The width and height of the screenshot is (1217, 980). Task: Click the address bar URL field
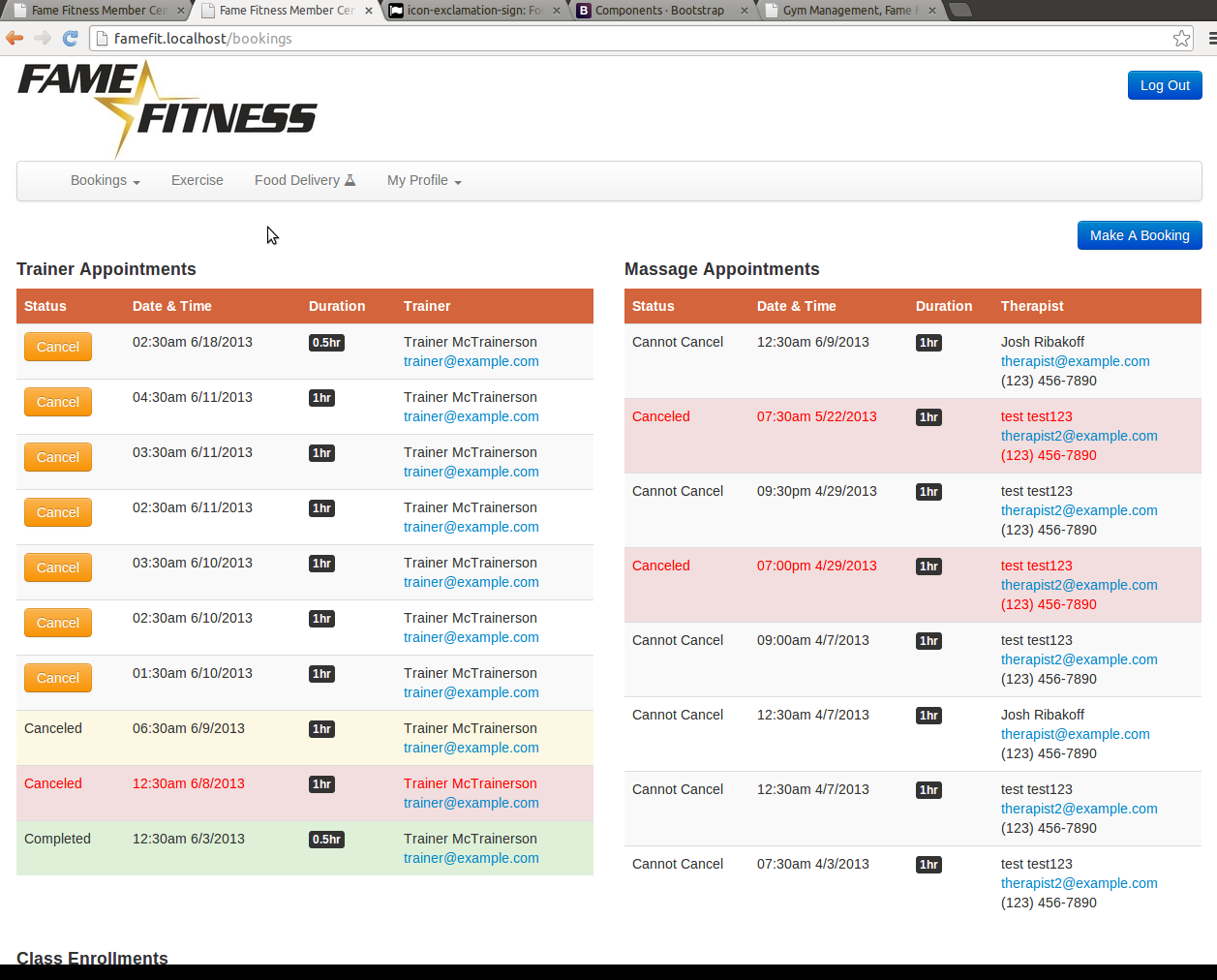point(629,39)
